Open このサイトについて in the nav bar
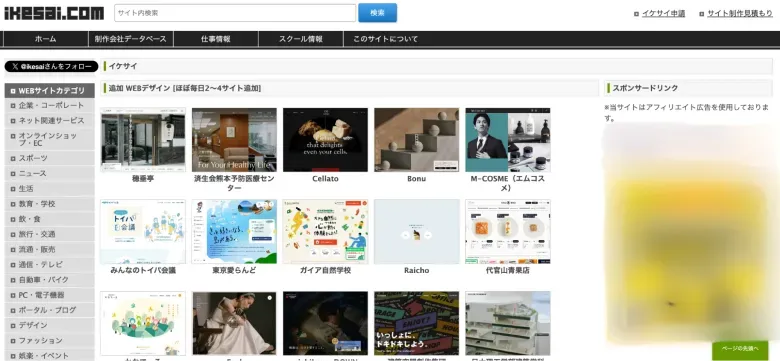The image size is (780, 361). coord(386,39)
